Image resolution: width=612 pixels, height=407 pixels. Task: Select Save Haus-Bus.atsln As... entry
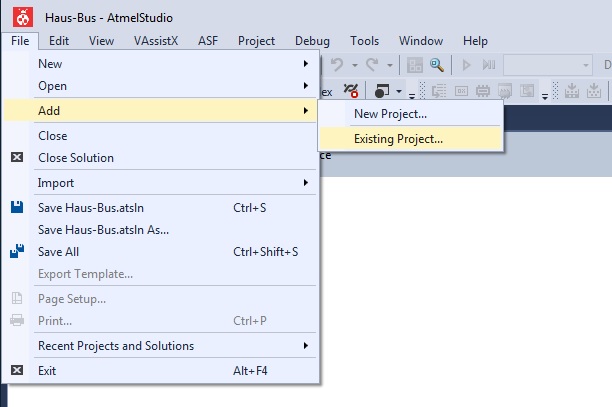tap(161, 229)
